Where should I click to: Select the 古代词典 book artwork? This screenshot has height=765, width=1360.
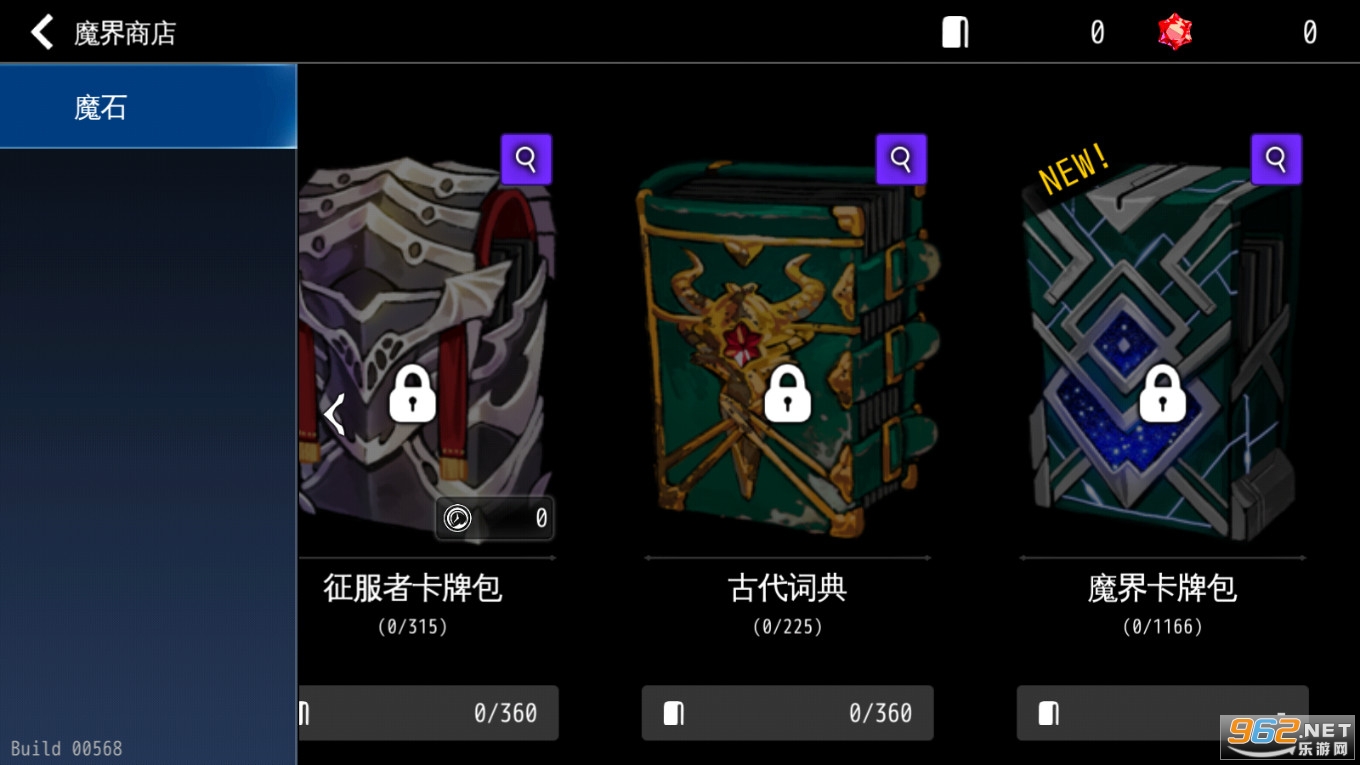(x=788, y=350)
